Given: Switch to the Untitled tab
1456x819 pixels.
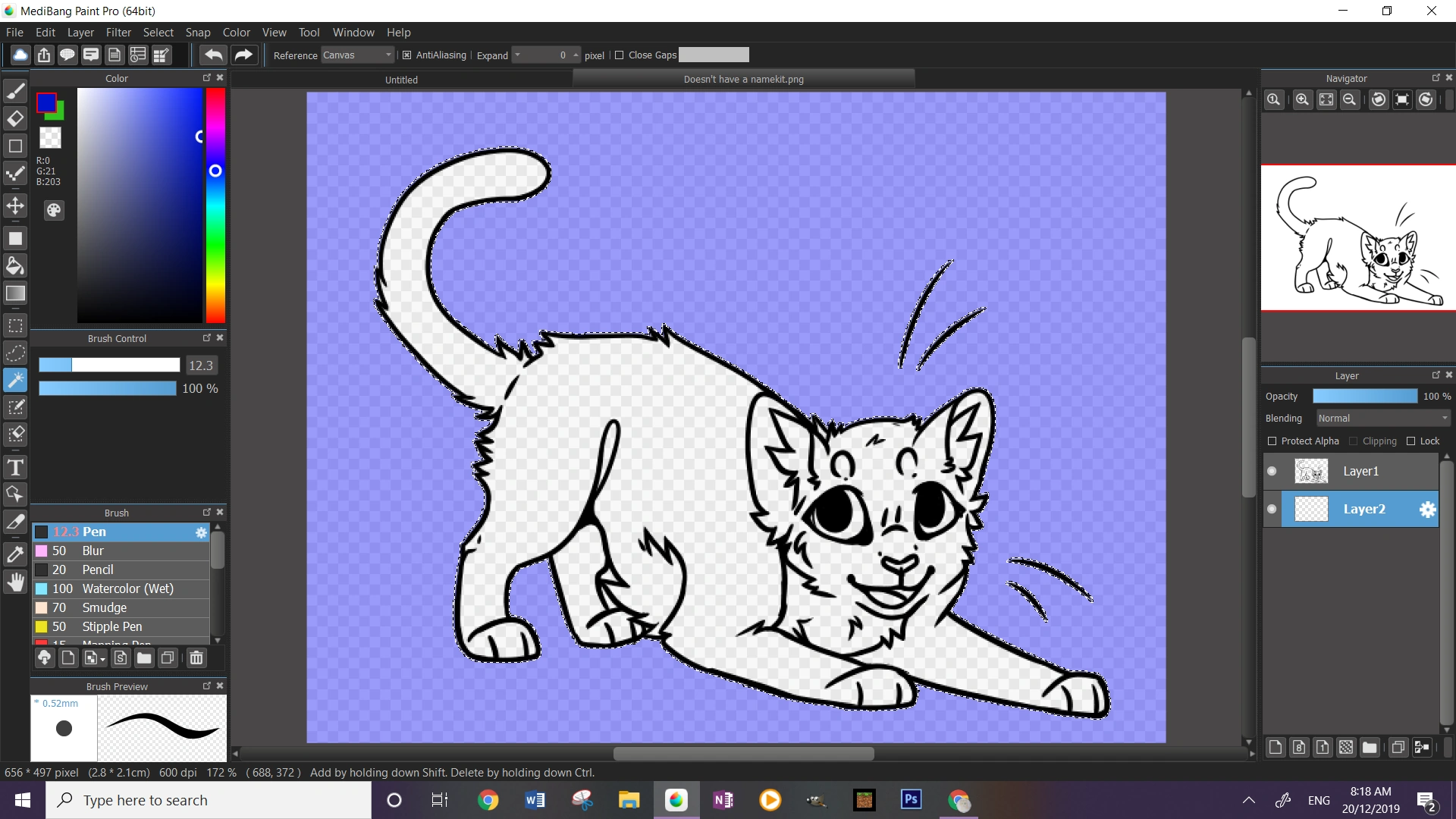Looking at the screenshot, I should pyautogui.click(x=401, y=80).
